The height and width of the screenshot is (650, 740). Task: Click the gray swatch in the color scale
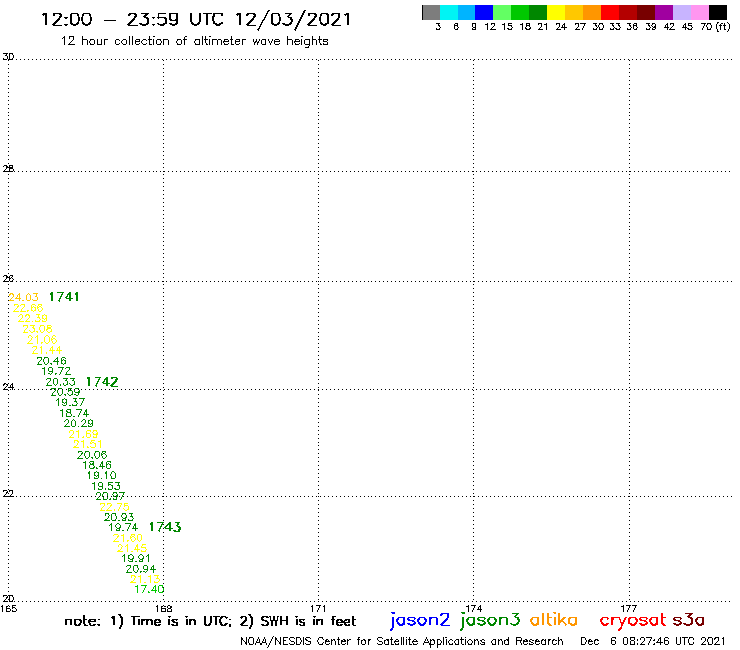tap(431, 12)
